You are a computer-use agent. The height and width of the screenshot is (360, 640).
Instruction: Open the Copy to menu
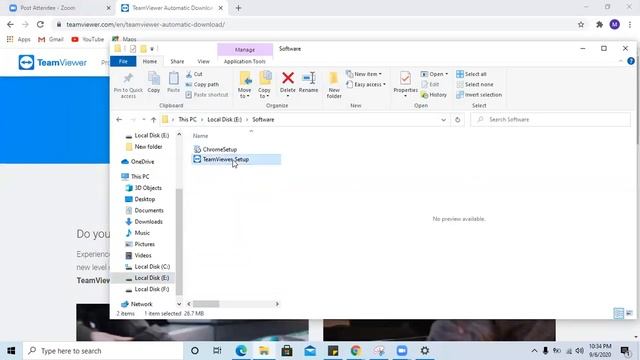(264, 84)
